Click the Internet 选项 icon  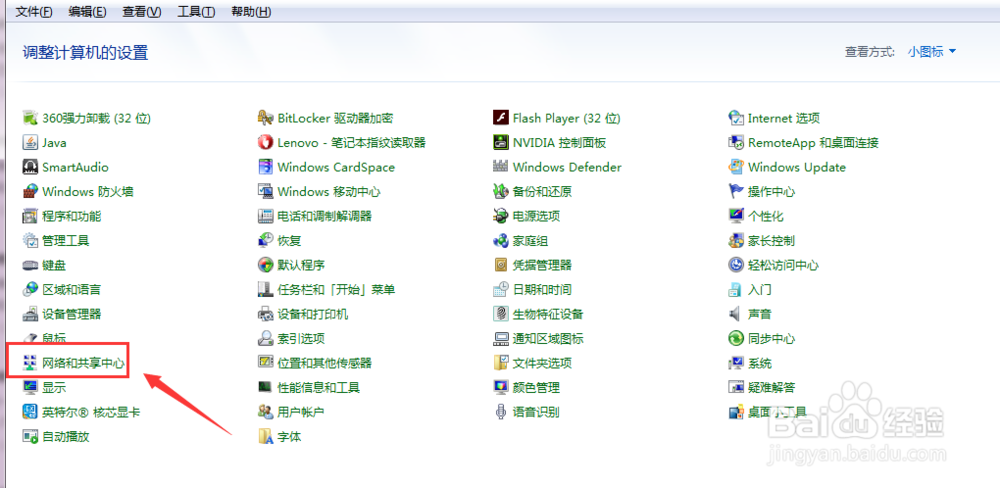pyautogui.click(x=736, y=118)
